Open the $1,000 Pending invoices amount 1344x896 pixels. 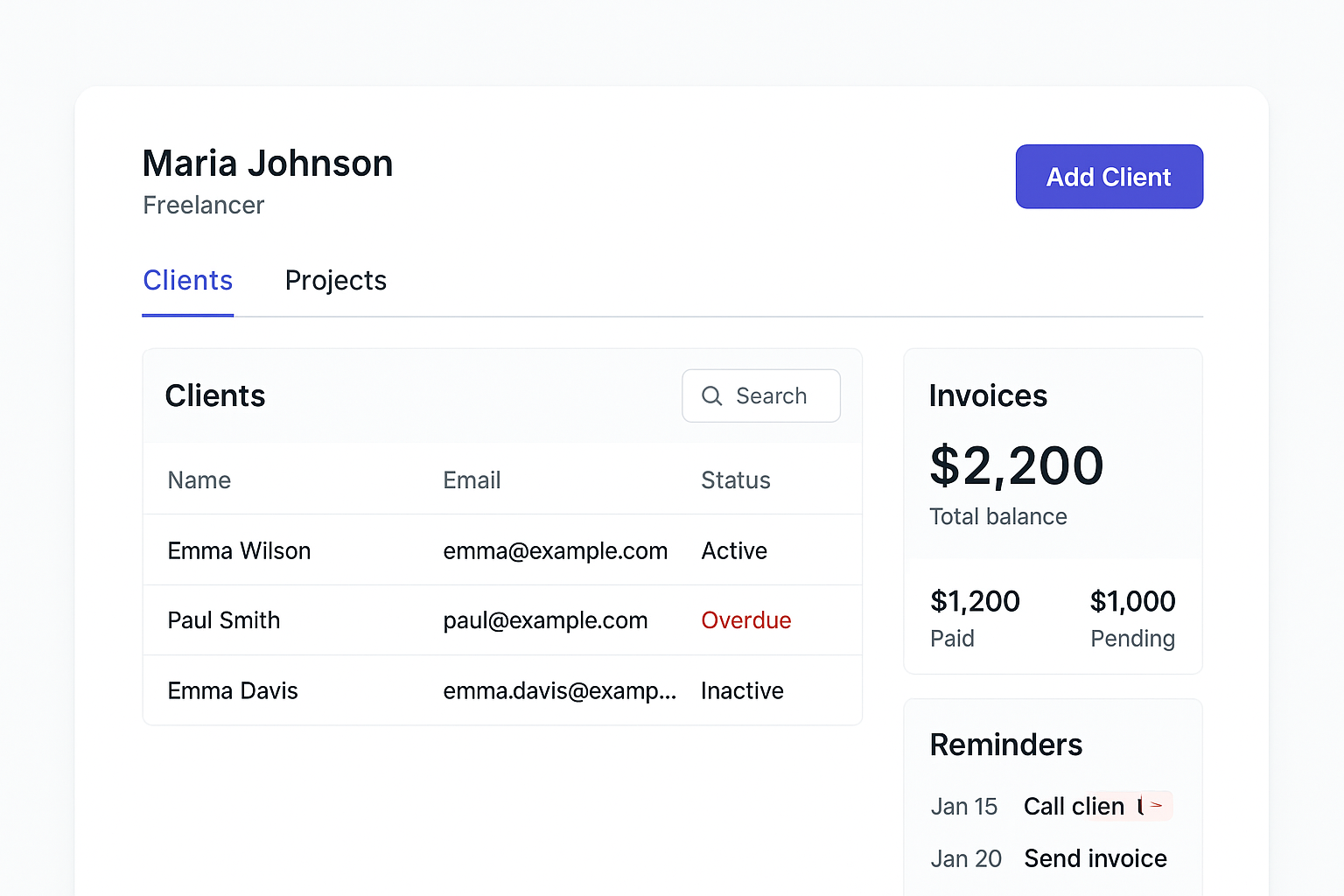pyautogui.click(x=1132, y=602)
